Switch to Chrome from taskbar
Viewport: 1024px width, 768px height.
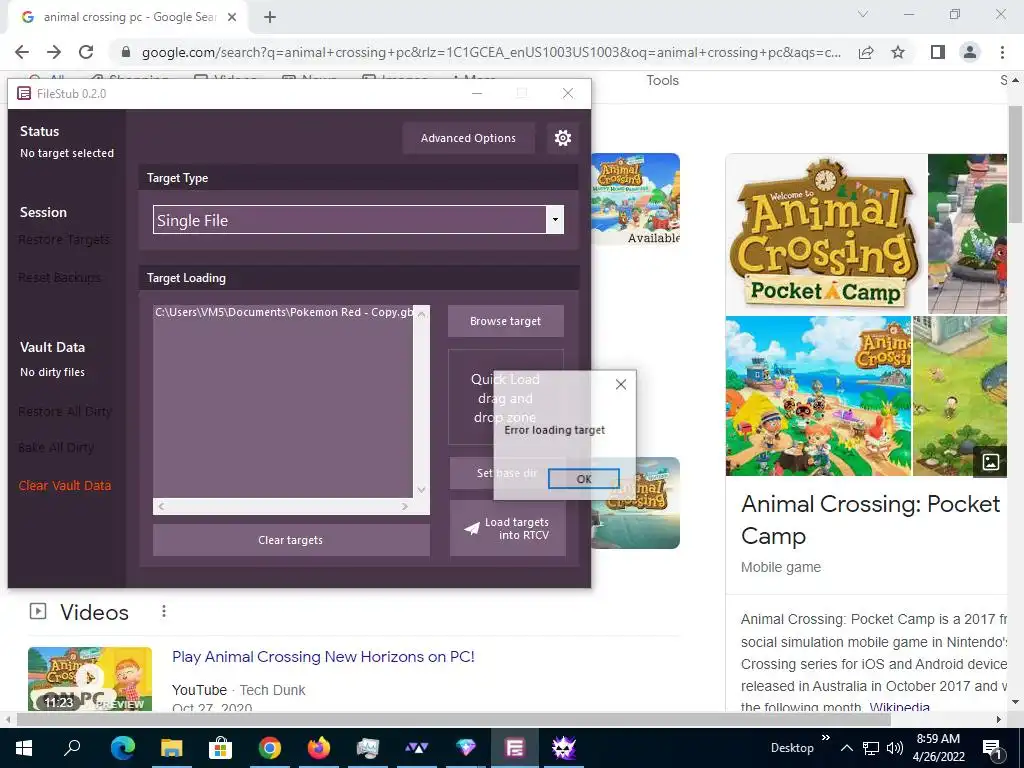[x=270, y=748]
